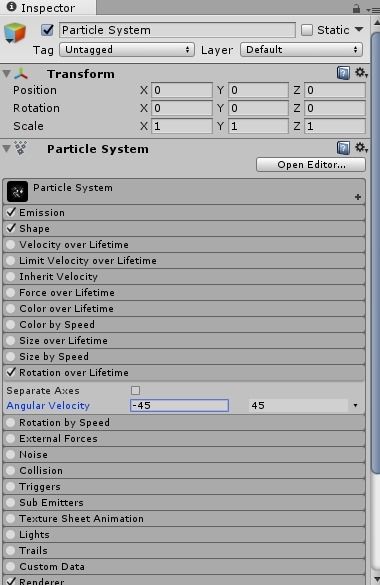Open the Static options dropdown arrow
This screenshot has width=380, height=585.
(359, 29)
